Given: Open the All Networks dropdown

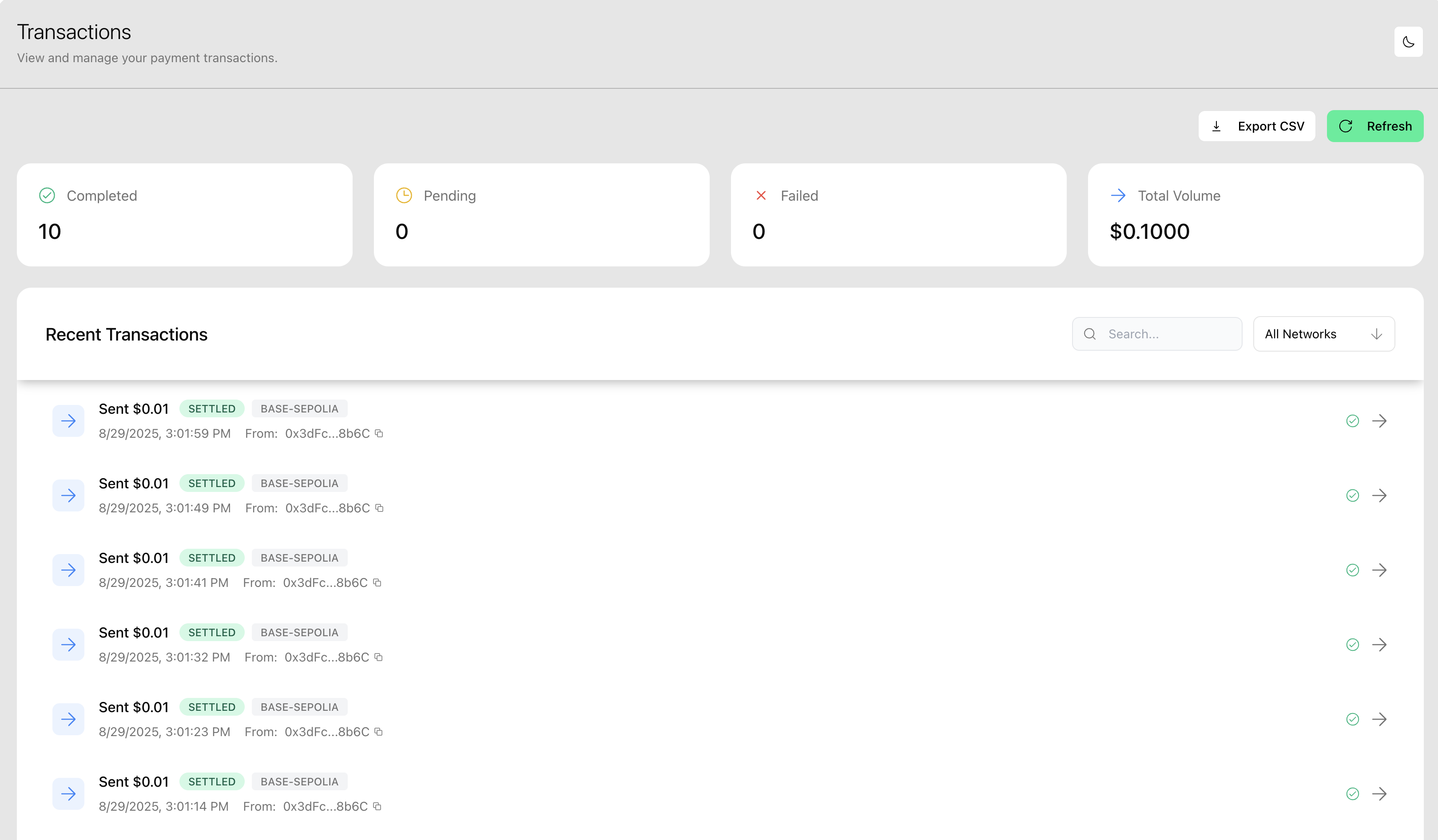Looking at the screenshot, I should pos(1324,333).
